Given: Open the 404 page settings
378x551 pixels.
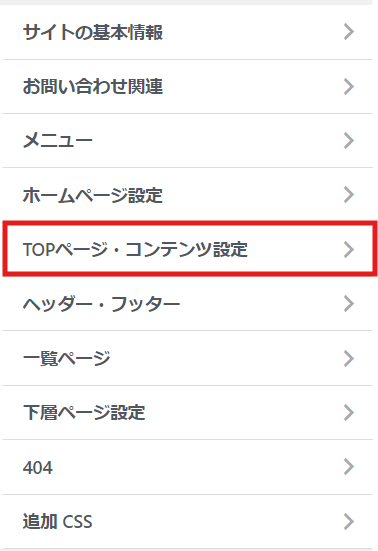Looking at the screenshot, I should tap(187, 467).
